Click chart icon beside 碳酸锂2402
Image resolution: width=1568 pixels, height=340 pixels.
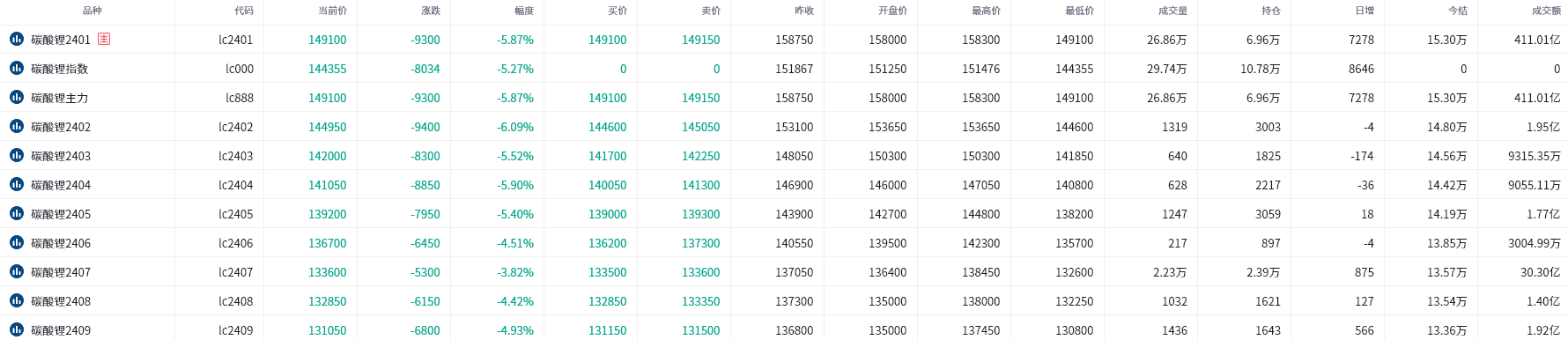(16, 126)
